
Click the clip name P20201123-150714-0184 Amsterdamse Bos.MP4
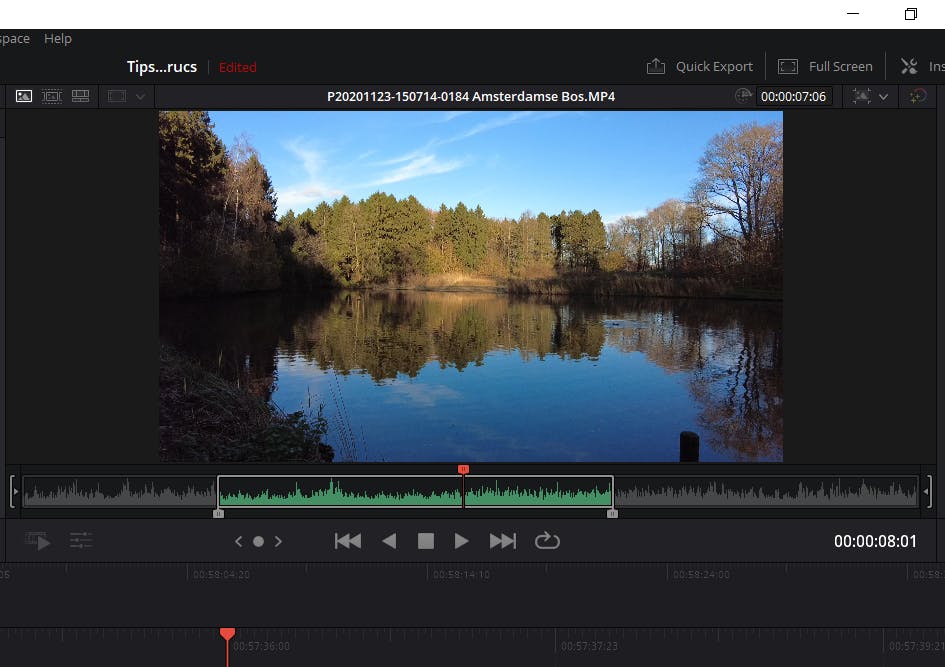coord(471,96)
